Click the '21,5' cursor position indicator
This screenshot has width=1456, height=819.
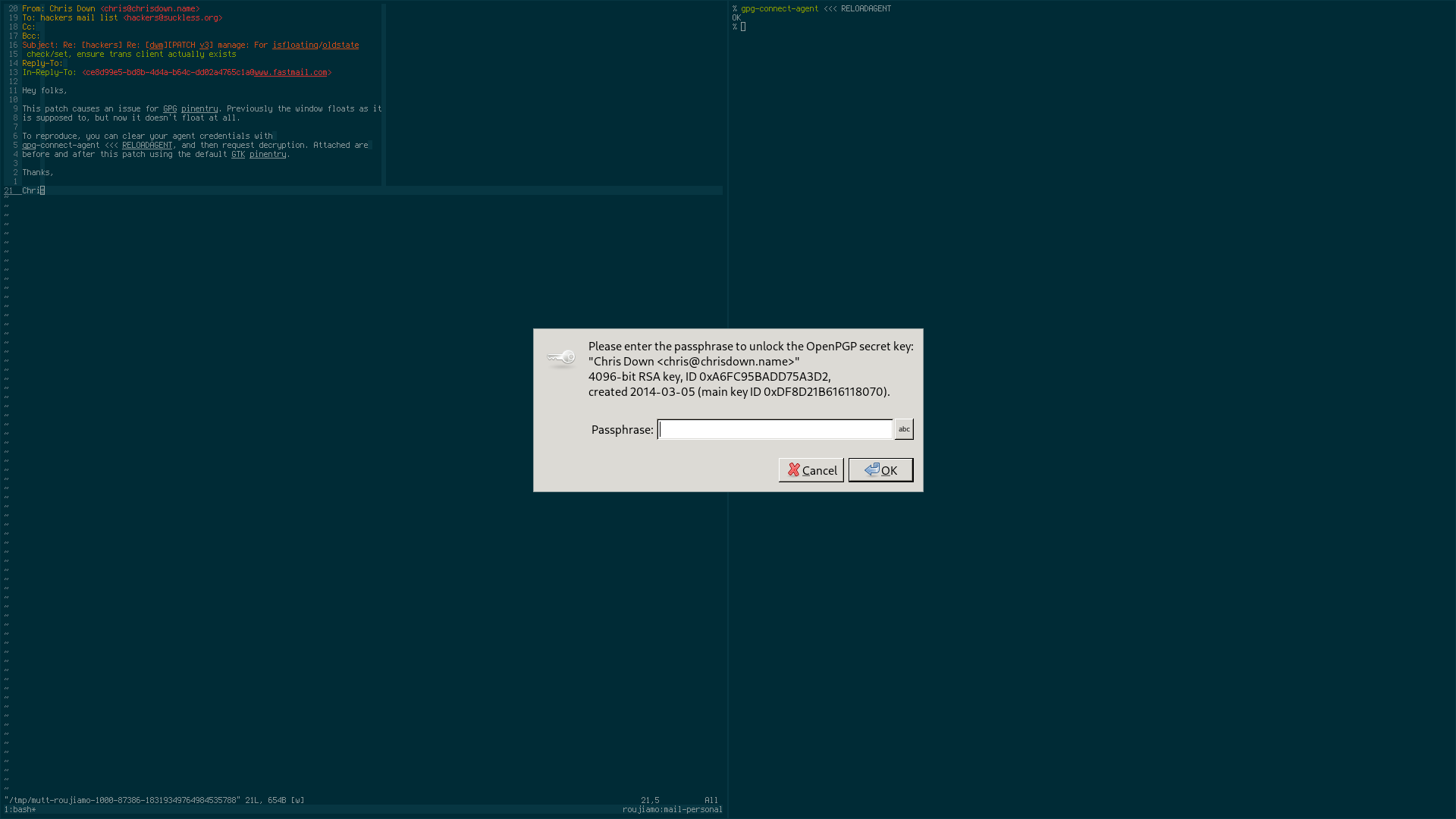[x=650, y=801]
